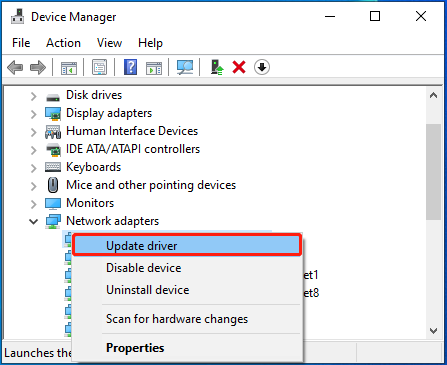Screen dimensions: 447x365
Task: Click the down-arrow Disable device toolbar icon
Action: tap(262, 67)
